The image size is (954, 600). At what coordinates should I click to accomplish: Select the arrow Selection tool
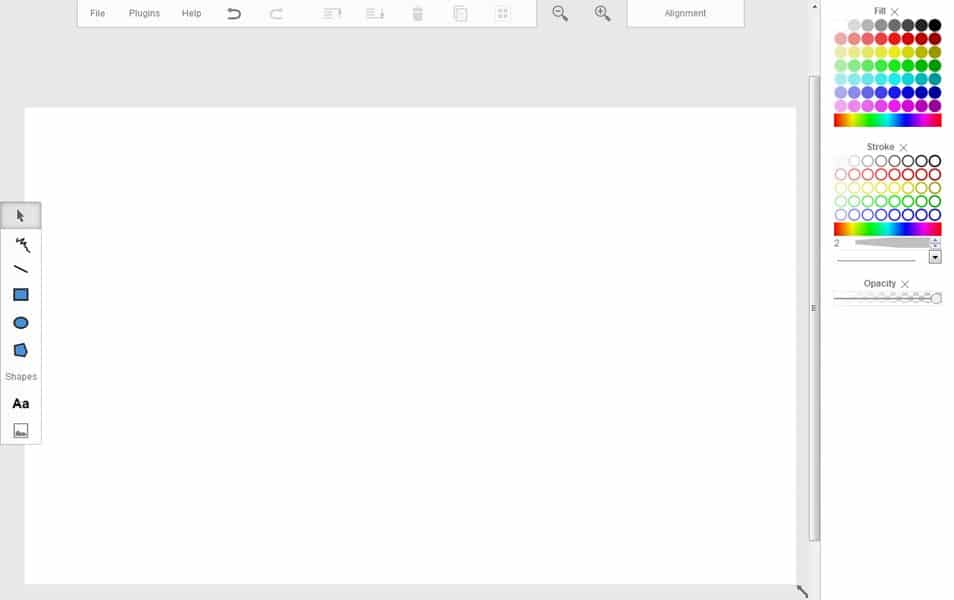pos(21,215)
